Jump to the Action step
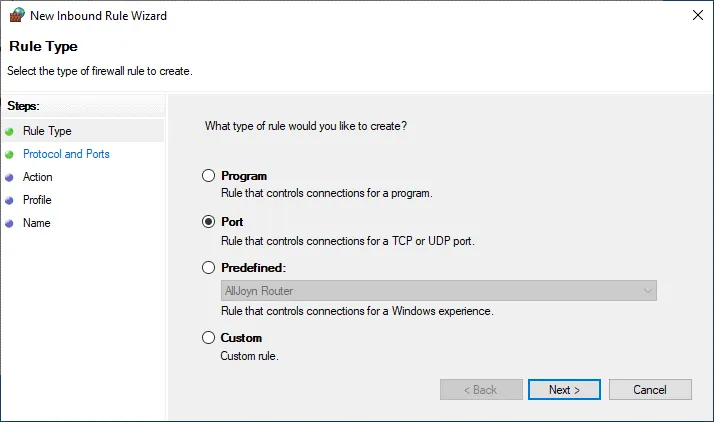The height and width of the screenshot is (422, 714). (x=38, y=177)
